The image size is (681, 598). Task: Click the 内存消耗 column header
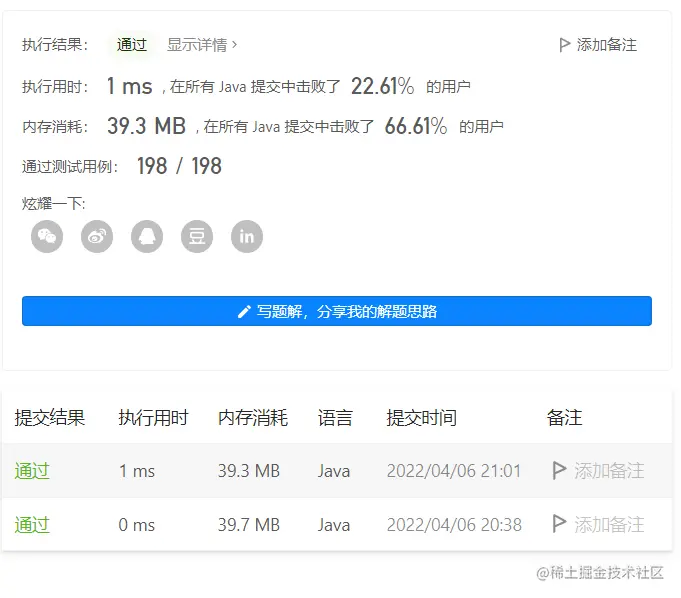click(x=253, y=418)
